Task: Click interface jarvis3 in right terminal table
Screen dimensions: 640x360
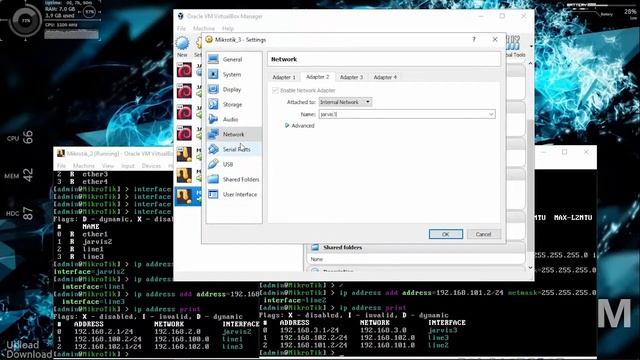Action: [x=442, y=330]
